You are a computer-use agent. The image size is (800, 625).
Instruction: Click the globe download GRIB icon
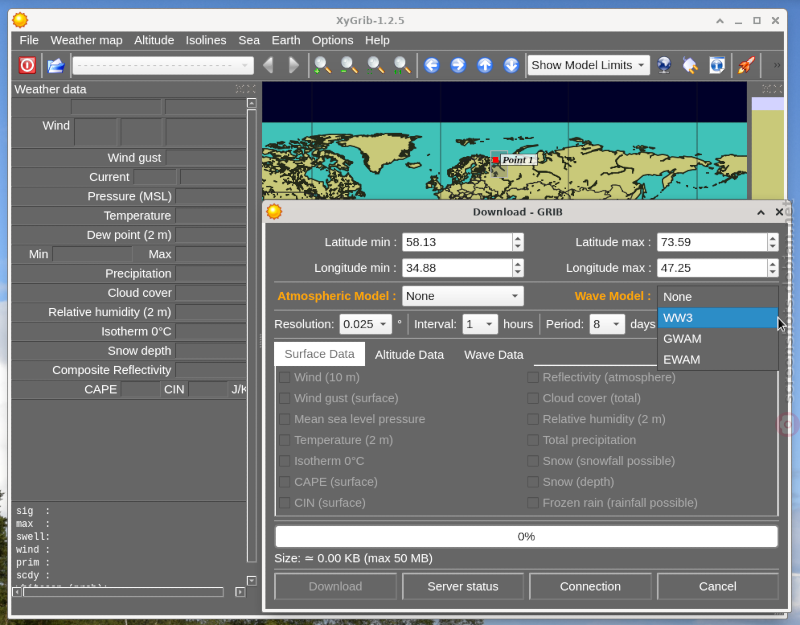[x=664, y=65]
